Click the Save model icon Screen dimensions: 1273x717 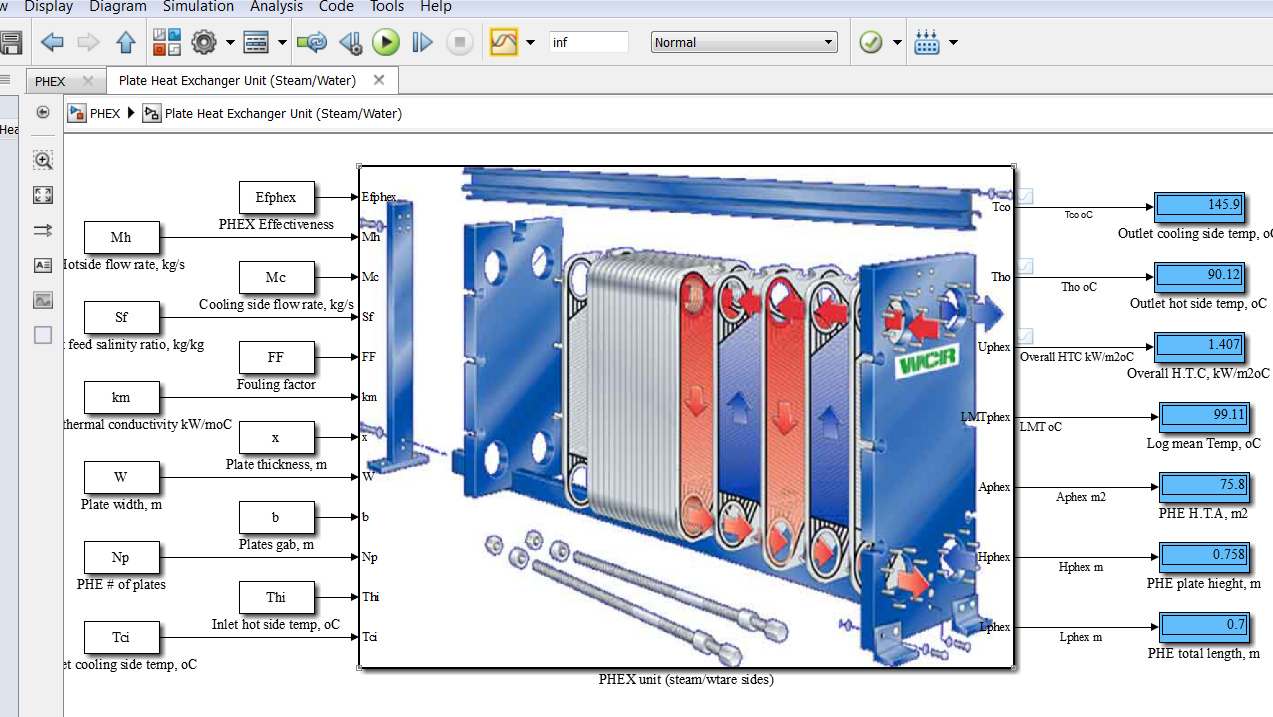click(10, 41)
